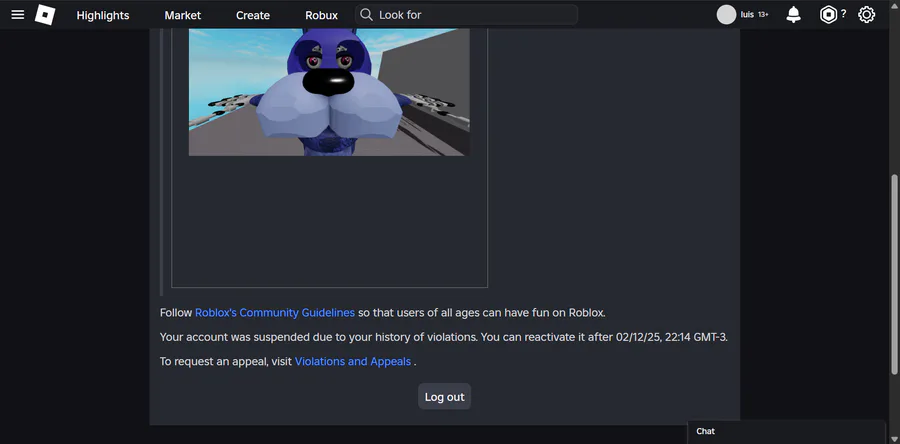
Task: Visit the Violations and Appeals link
Action: 352,361
